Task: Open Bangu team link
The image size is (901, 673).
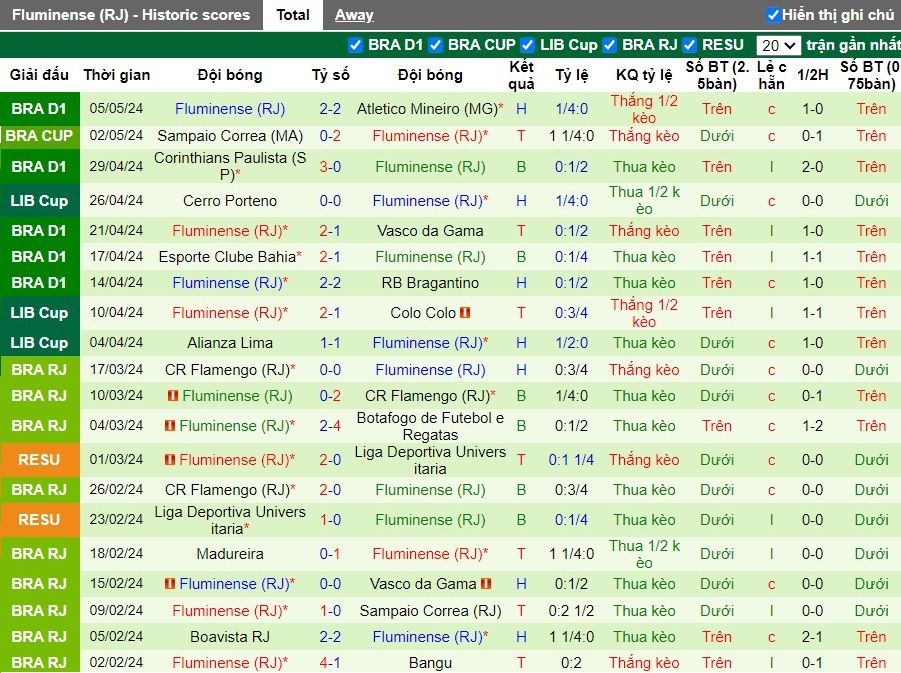Action: pyautogui.click(x=430, y=663)
